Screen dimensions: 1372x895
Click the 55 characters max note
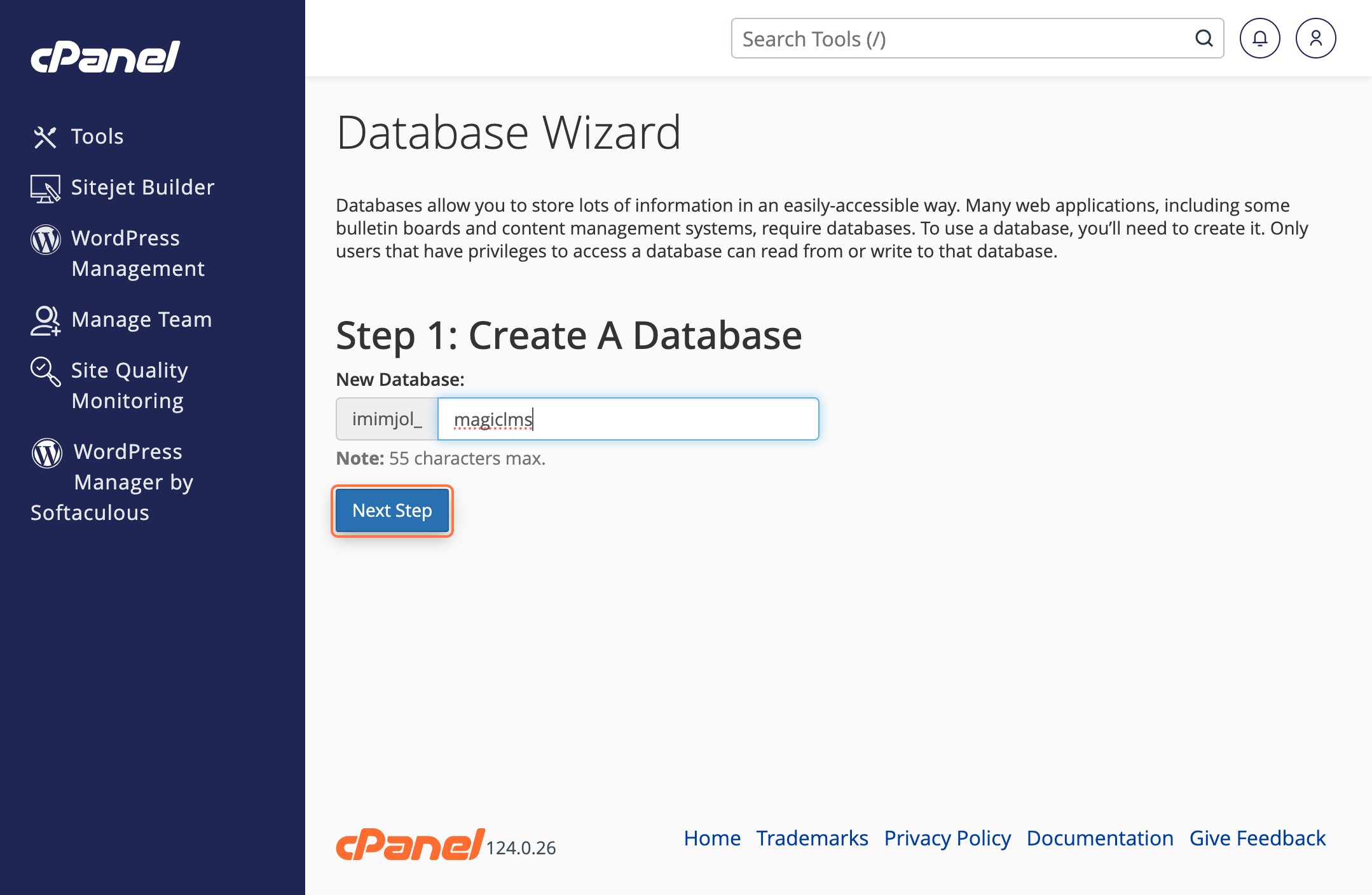(x=441, y=458)
